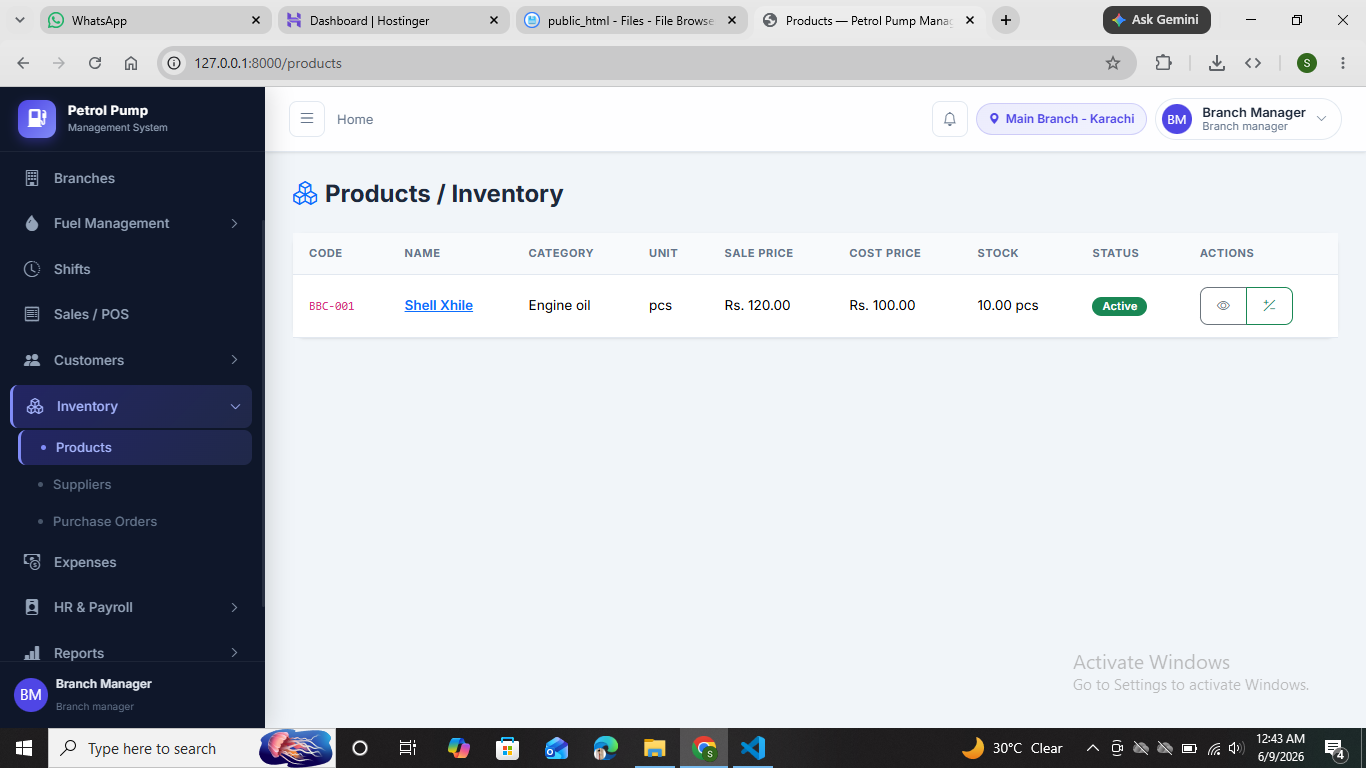This screenshot has height=768, width=1366.
Task: Reload the page with the refresh icon
Action: (95, 63)
